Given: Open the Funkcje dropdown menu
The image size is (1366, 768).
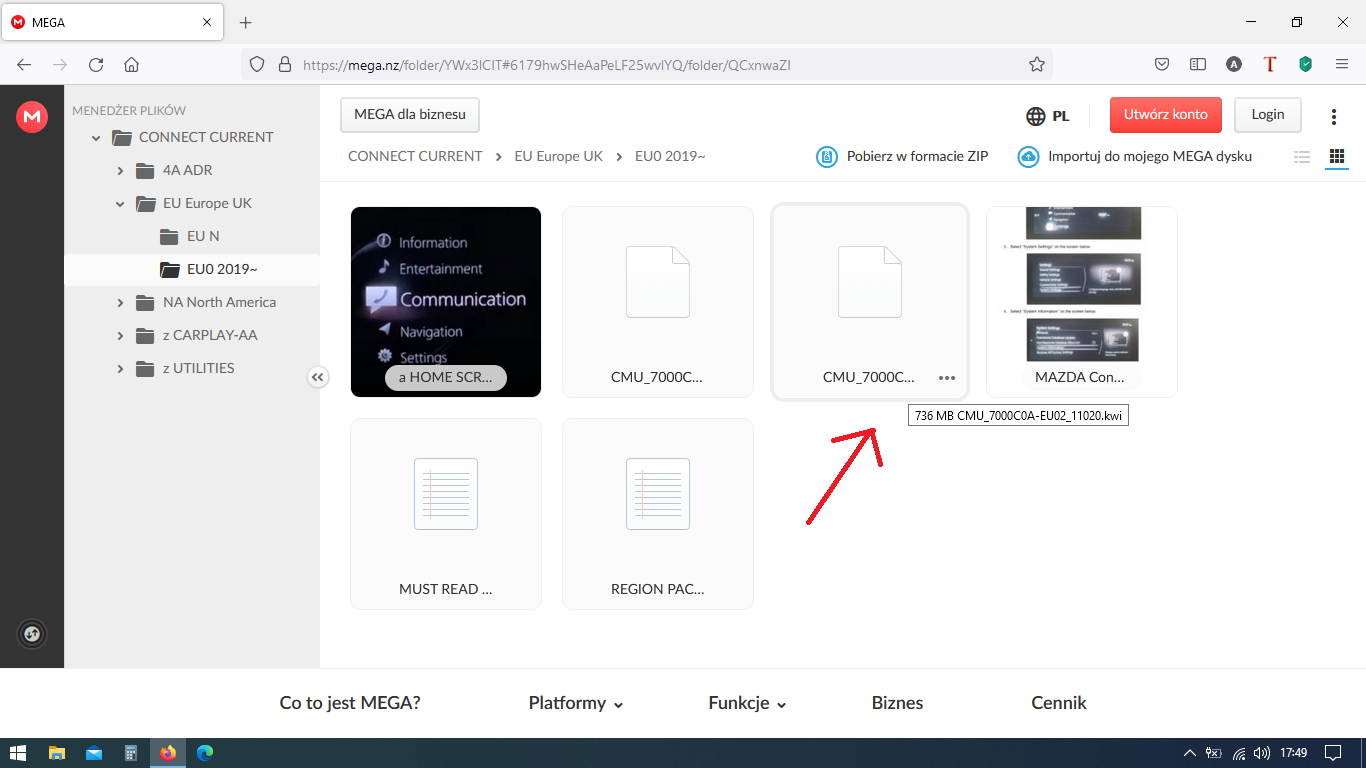Looking at the screenshot, I should click(x=747, y=703).
